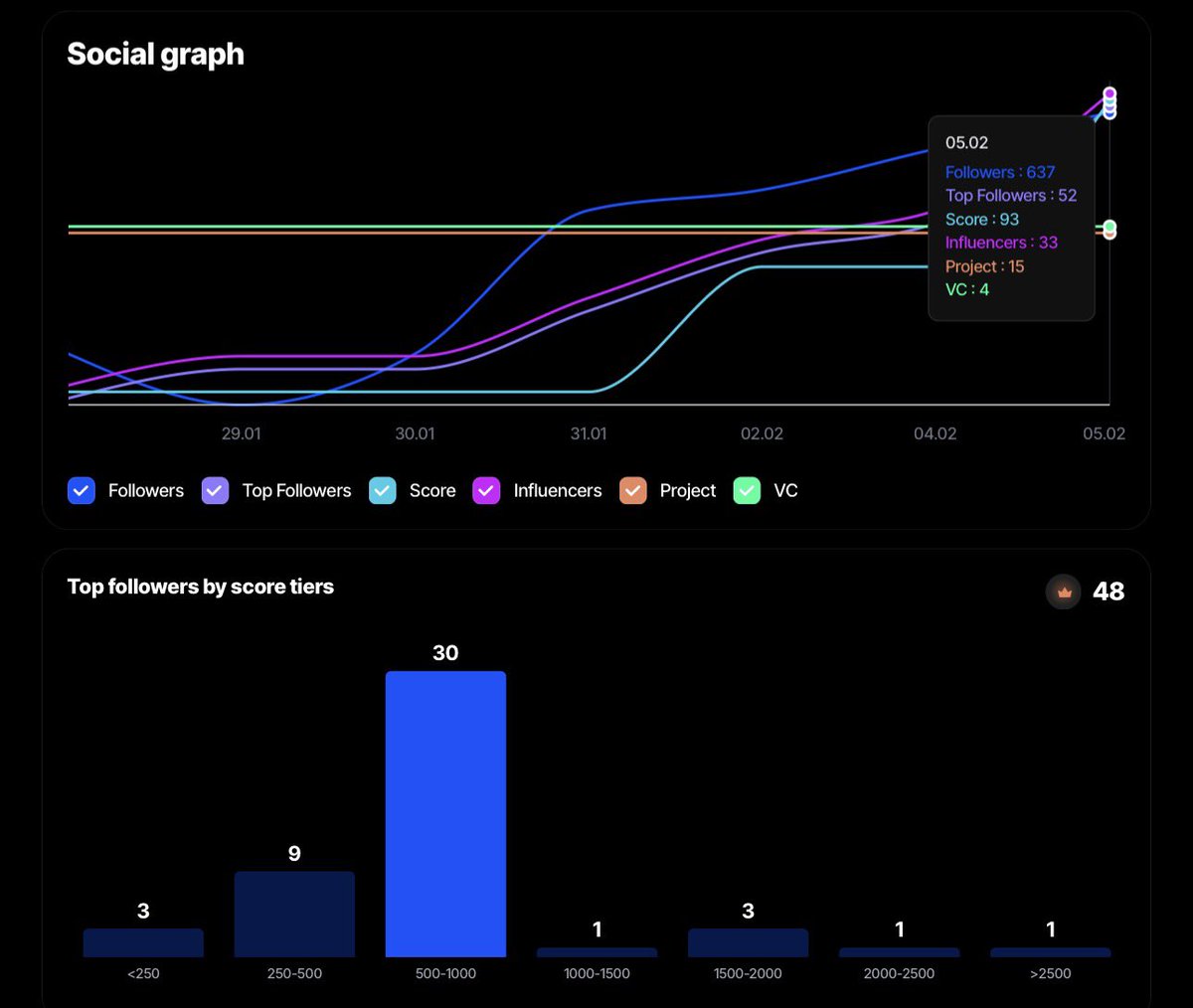The height and width of the screenshot is (1008, 1193).
Task: Click the 05.02 tooltip date header
Action: 966,143
